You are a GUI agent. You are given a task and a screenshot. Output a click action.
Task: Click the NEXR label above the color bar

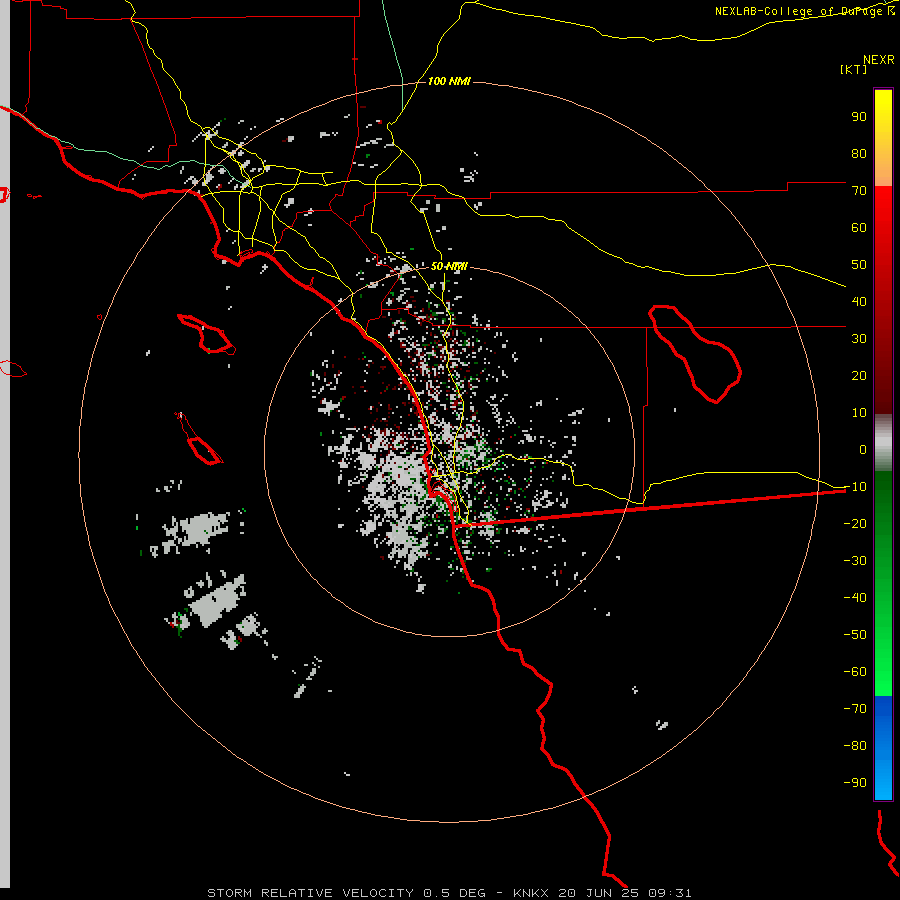click(879, 60)
